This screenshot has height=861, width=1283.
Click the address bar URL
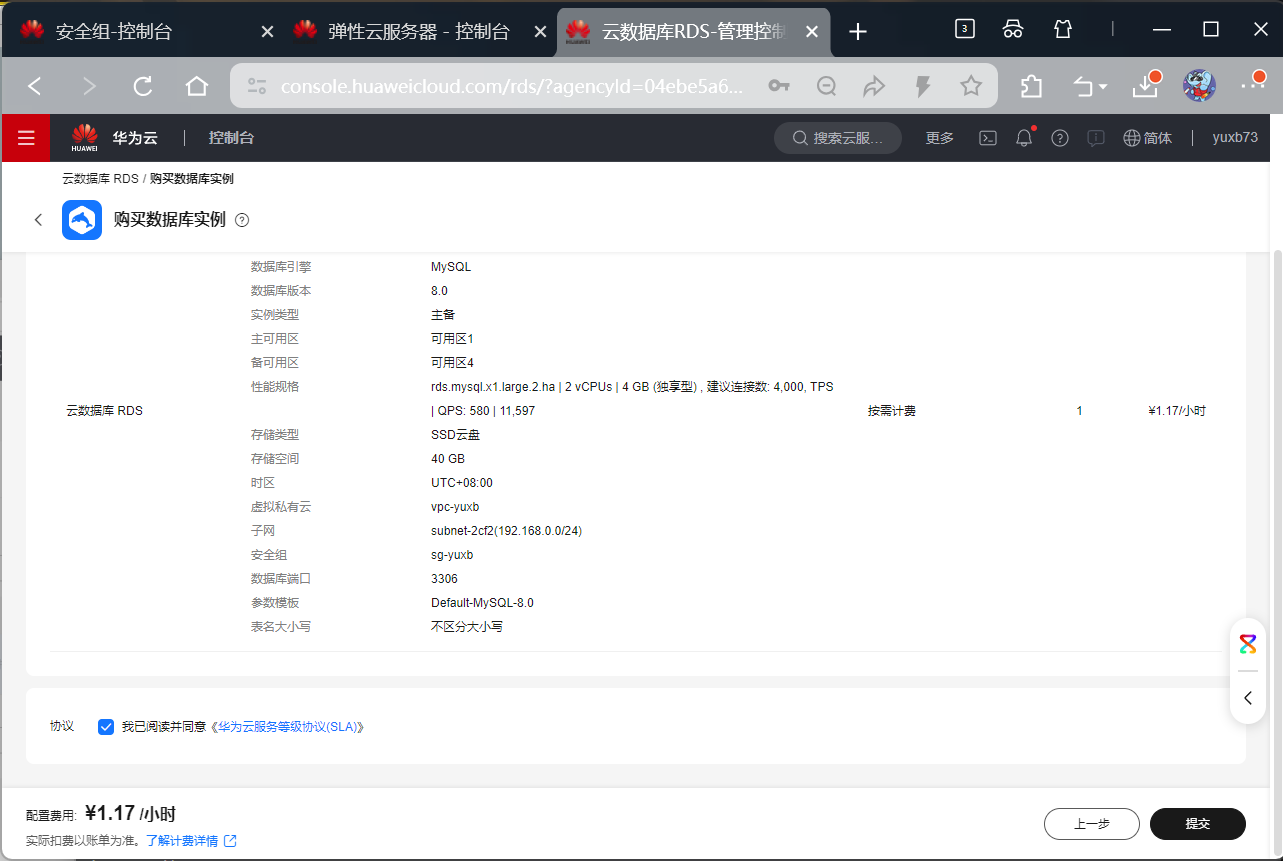pos(512,87)
